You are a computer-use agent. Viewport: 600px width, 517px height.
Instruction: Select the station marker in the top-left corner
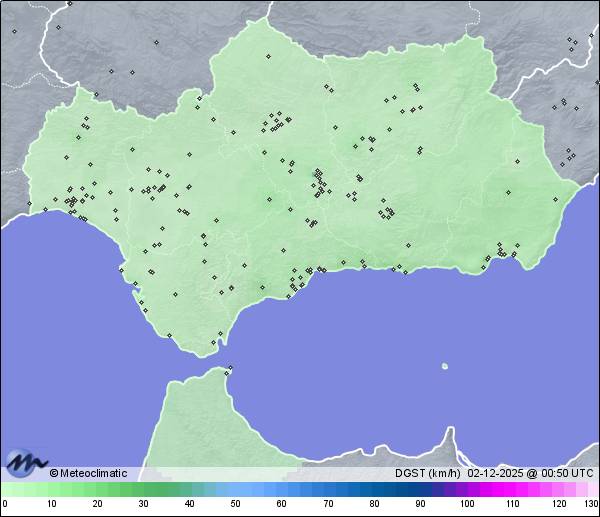[14, 31]
